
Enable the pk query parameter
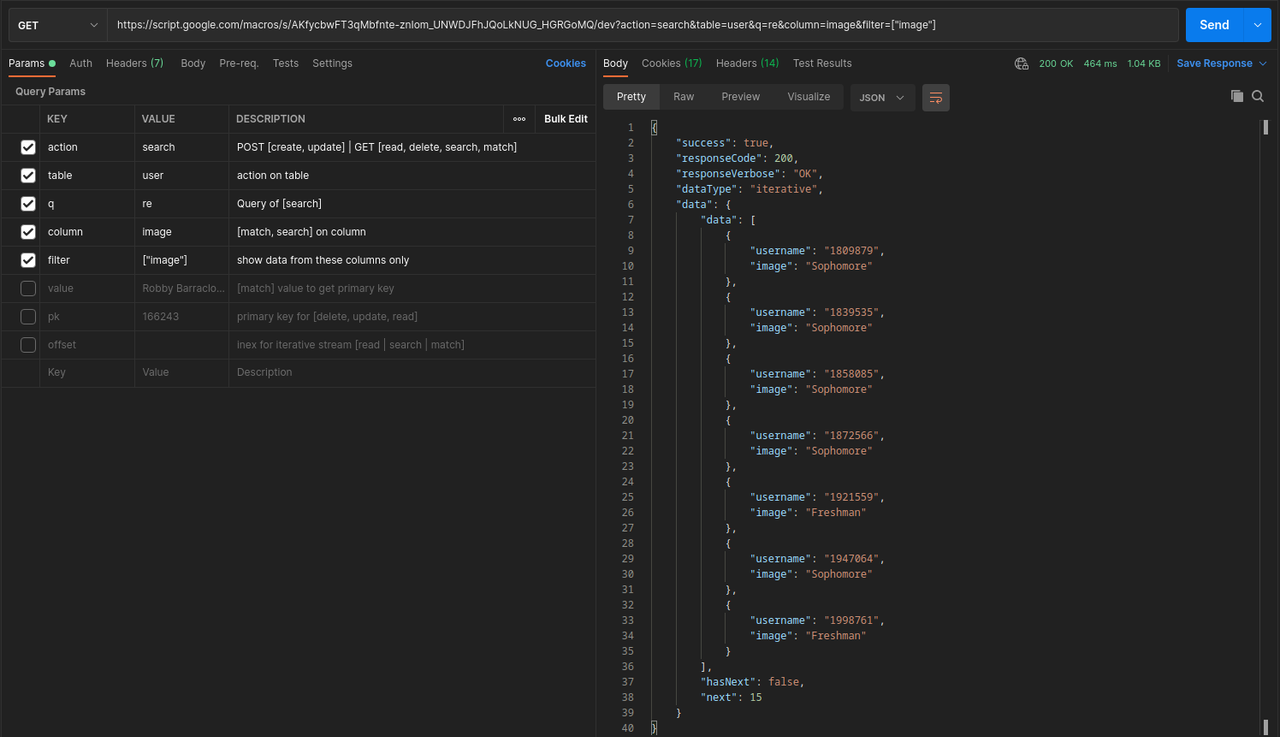(28, 316)
